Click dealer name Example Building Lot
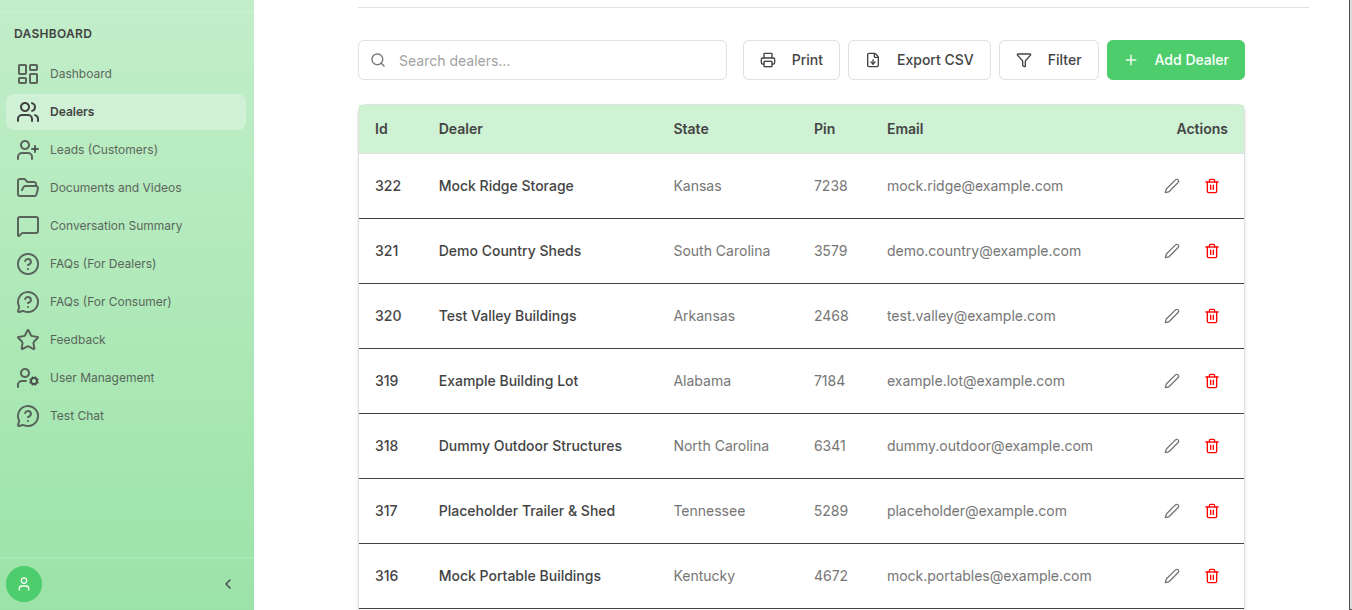1352x610 pixels. (x=509, y=381)
